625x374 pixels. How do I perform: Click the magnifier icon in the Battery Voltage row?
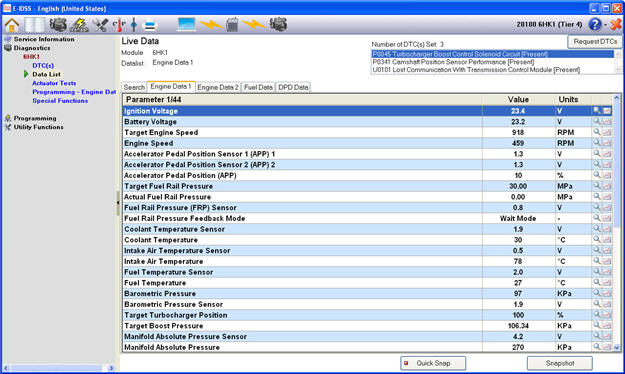(597, 121)
